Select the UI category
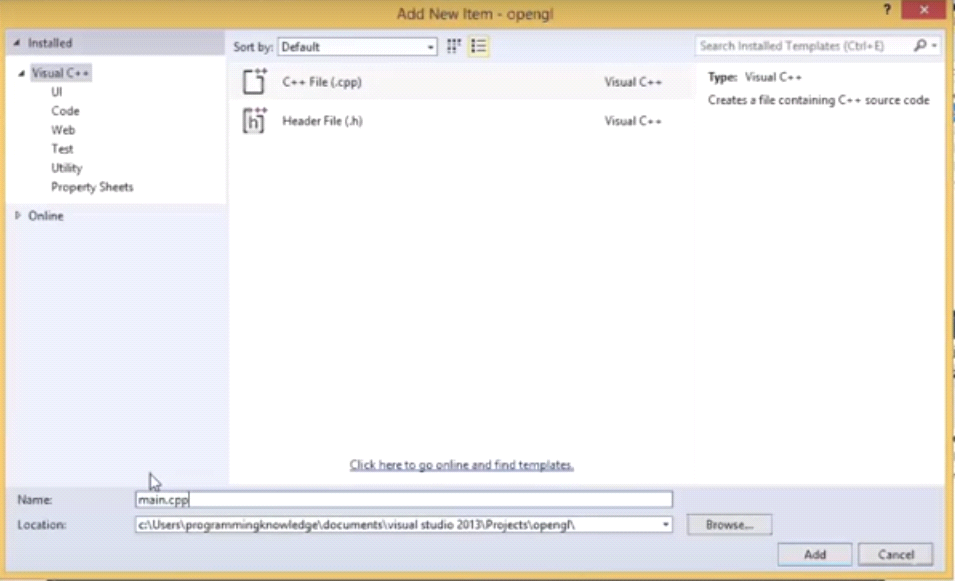The width and height of the screenshot is (955, 581). (57, 92)
